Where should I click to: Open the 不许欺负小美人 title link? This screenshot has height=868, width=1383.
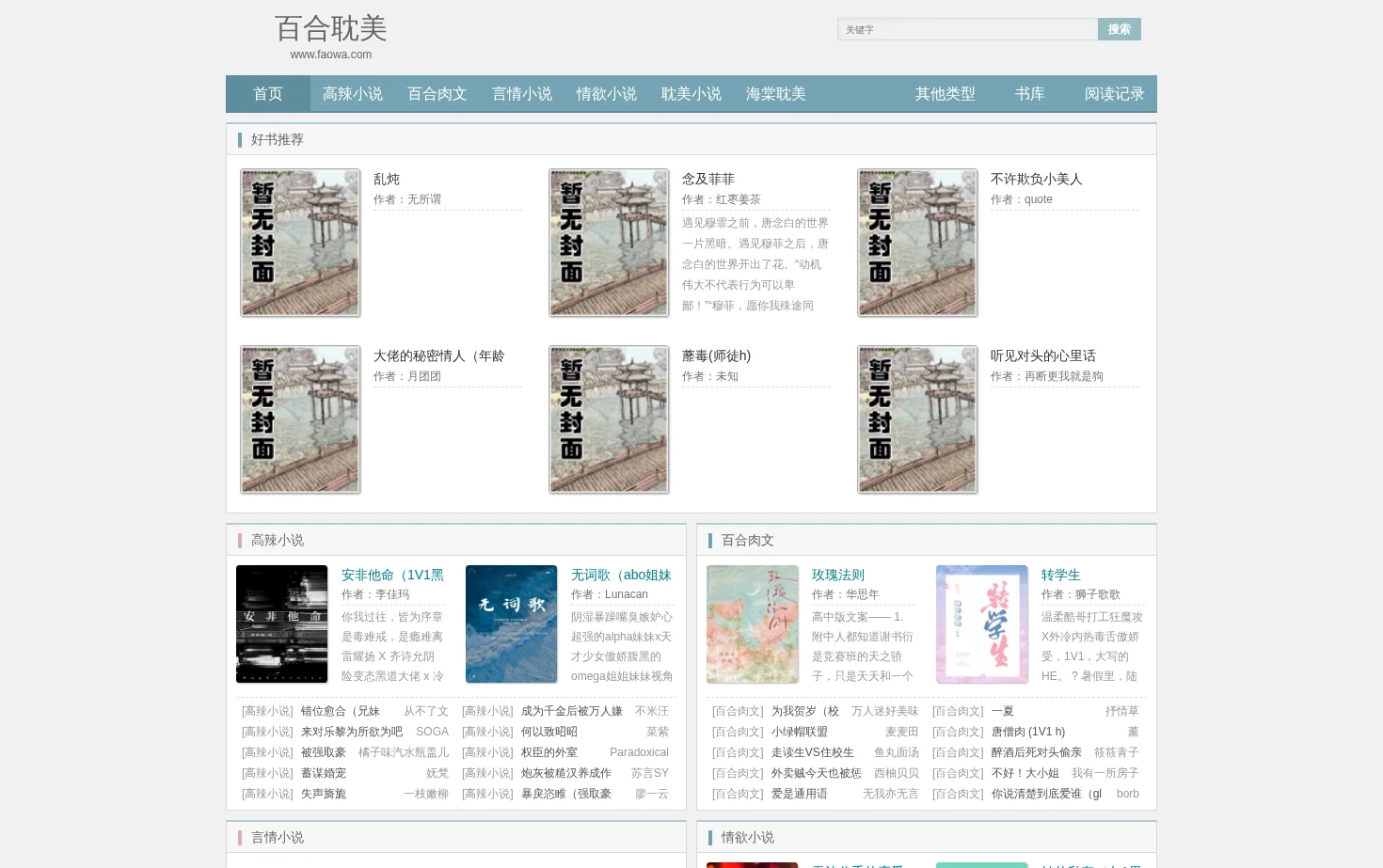click(x=1037, y=179)
